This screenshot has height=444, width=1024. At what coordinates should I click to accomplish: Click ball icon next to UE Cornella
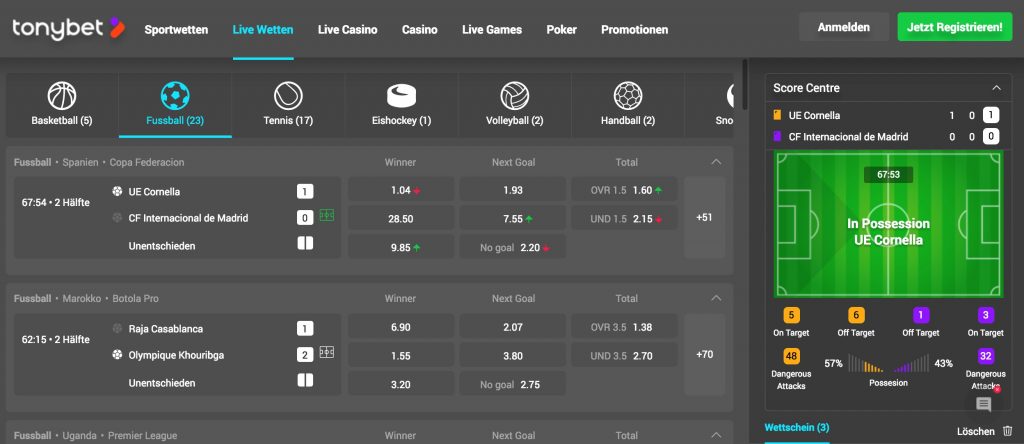(x=117, y=191)
